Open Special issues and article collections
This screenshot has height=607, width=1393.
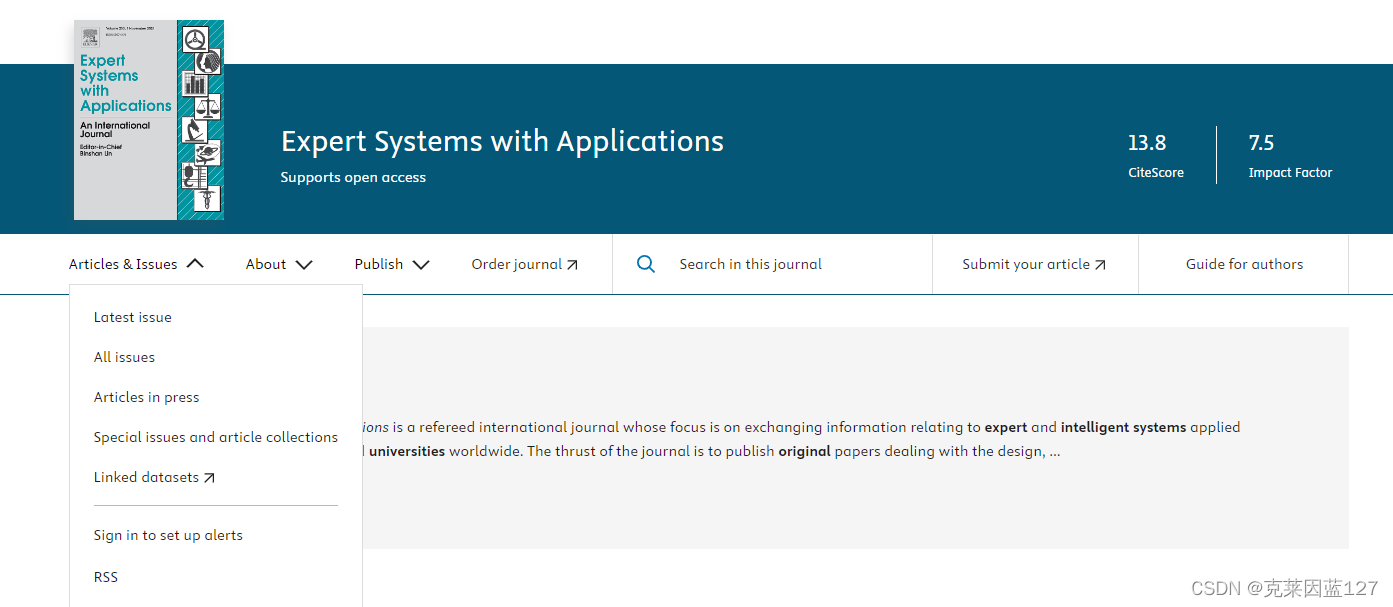click(x=216, y=437)
